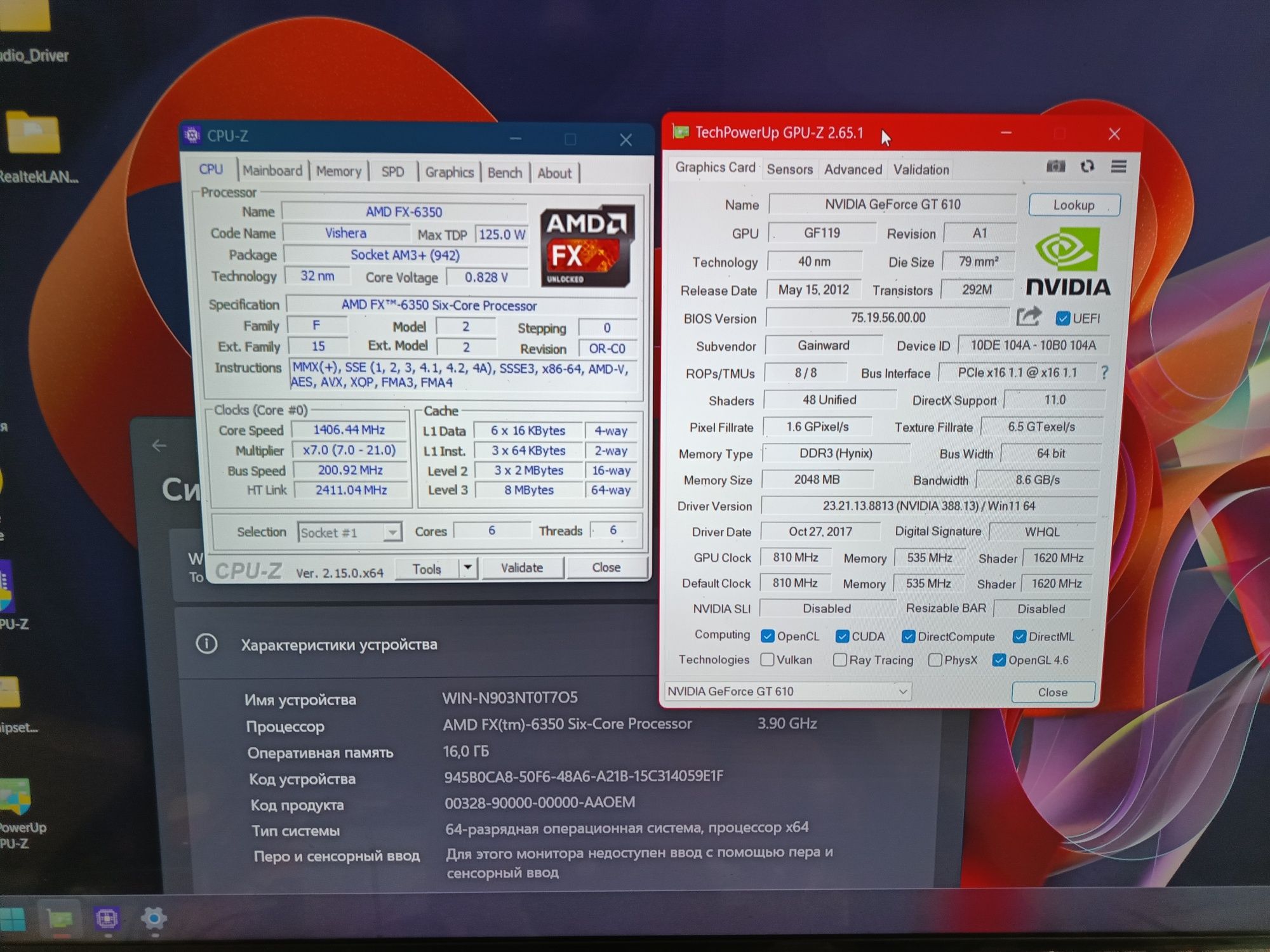Open the GPU-Z hamburger menu icon
The height and width of the screenshot is (952, 1270).
[1119, 166]
